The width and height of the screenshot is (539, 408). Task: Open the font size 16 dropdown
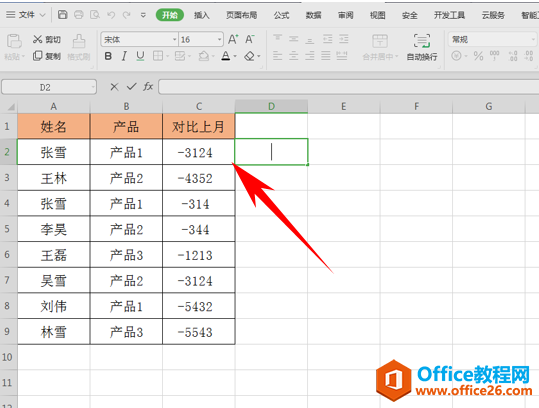(x=219, y=40)
